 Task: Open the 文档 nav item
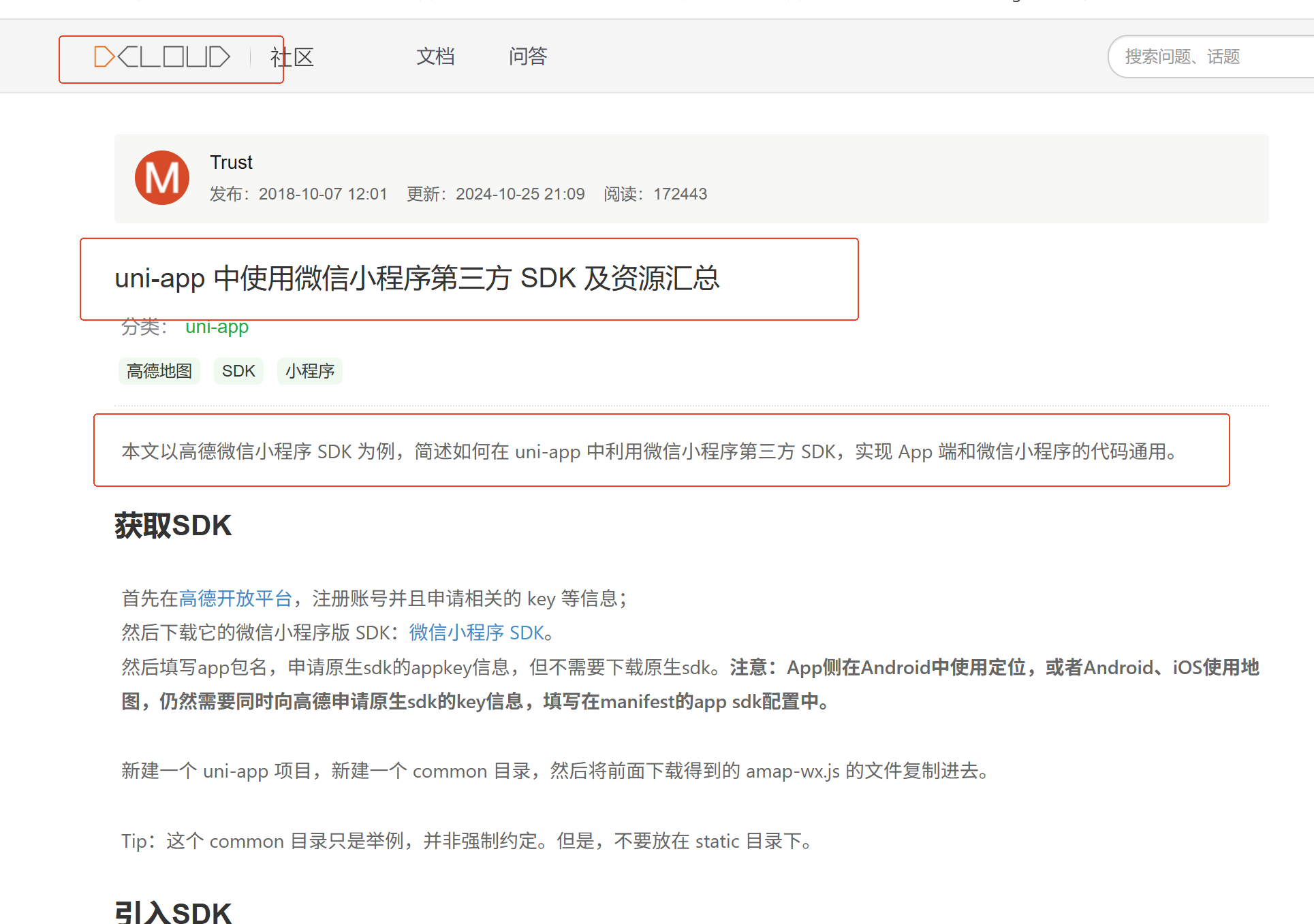click(x=435, y=57)
